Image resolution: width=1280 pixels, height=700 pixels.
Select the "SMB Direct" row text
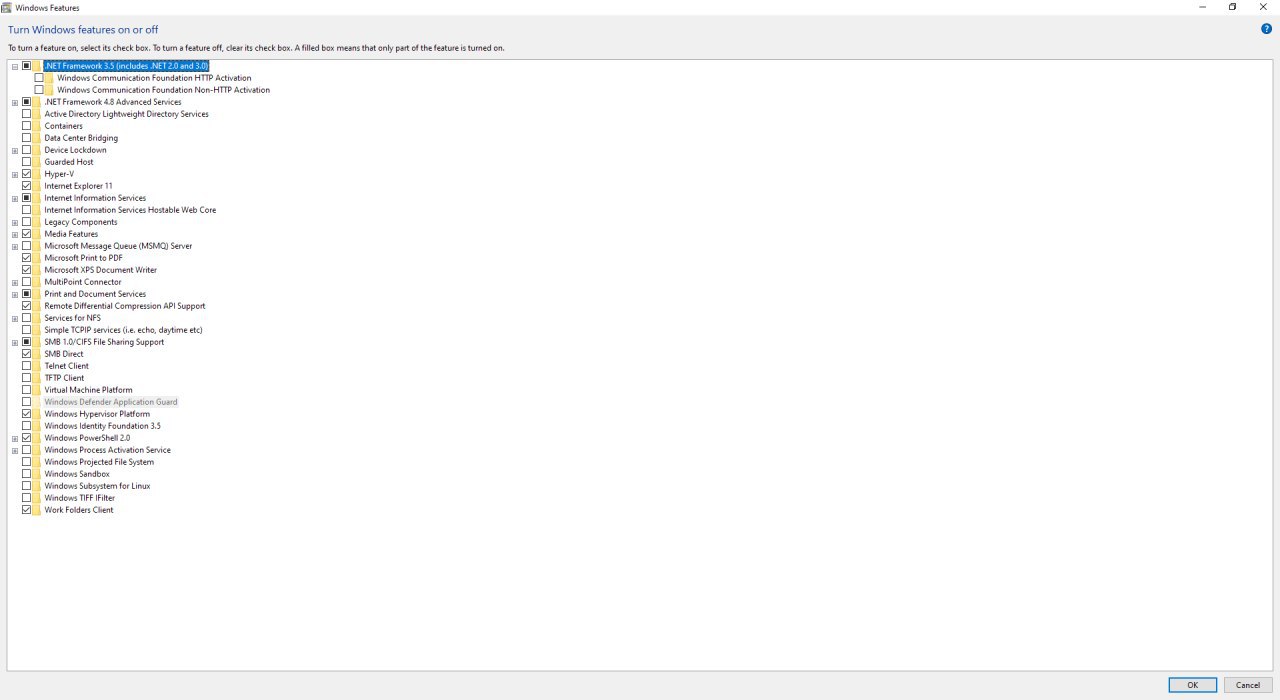[x=64, y=354]
